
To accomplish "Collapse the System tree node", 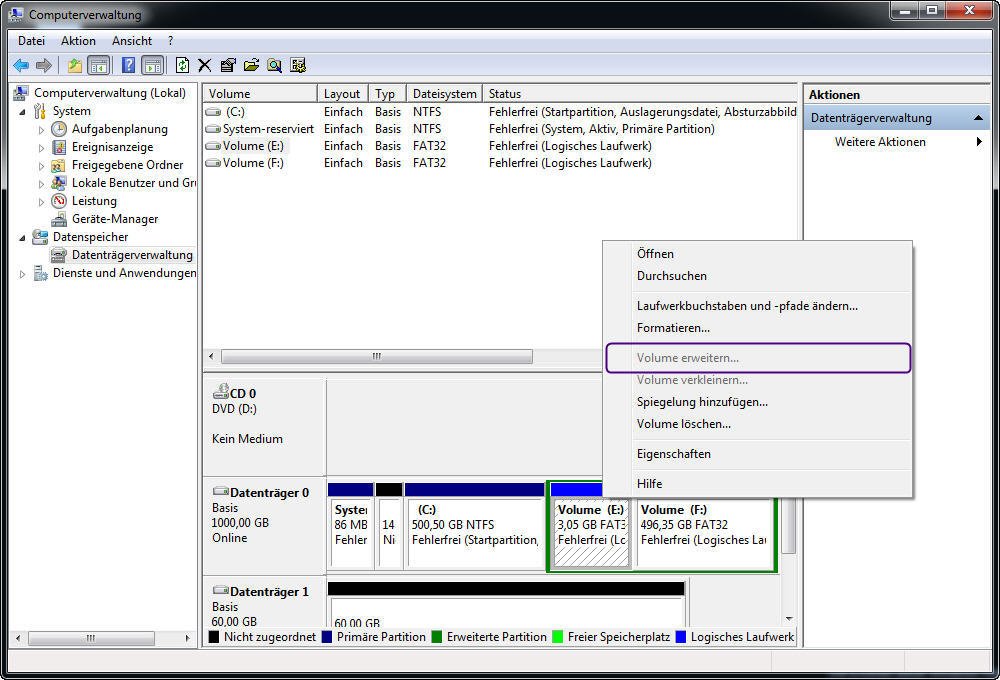I will tap(22, 112).
